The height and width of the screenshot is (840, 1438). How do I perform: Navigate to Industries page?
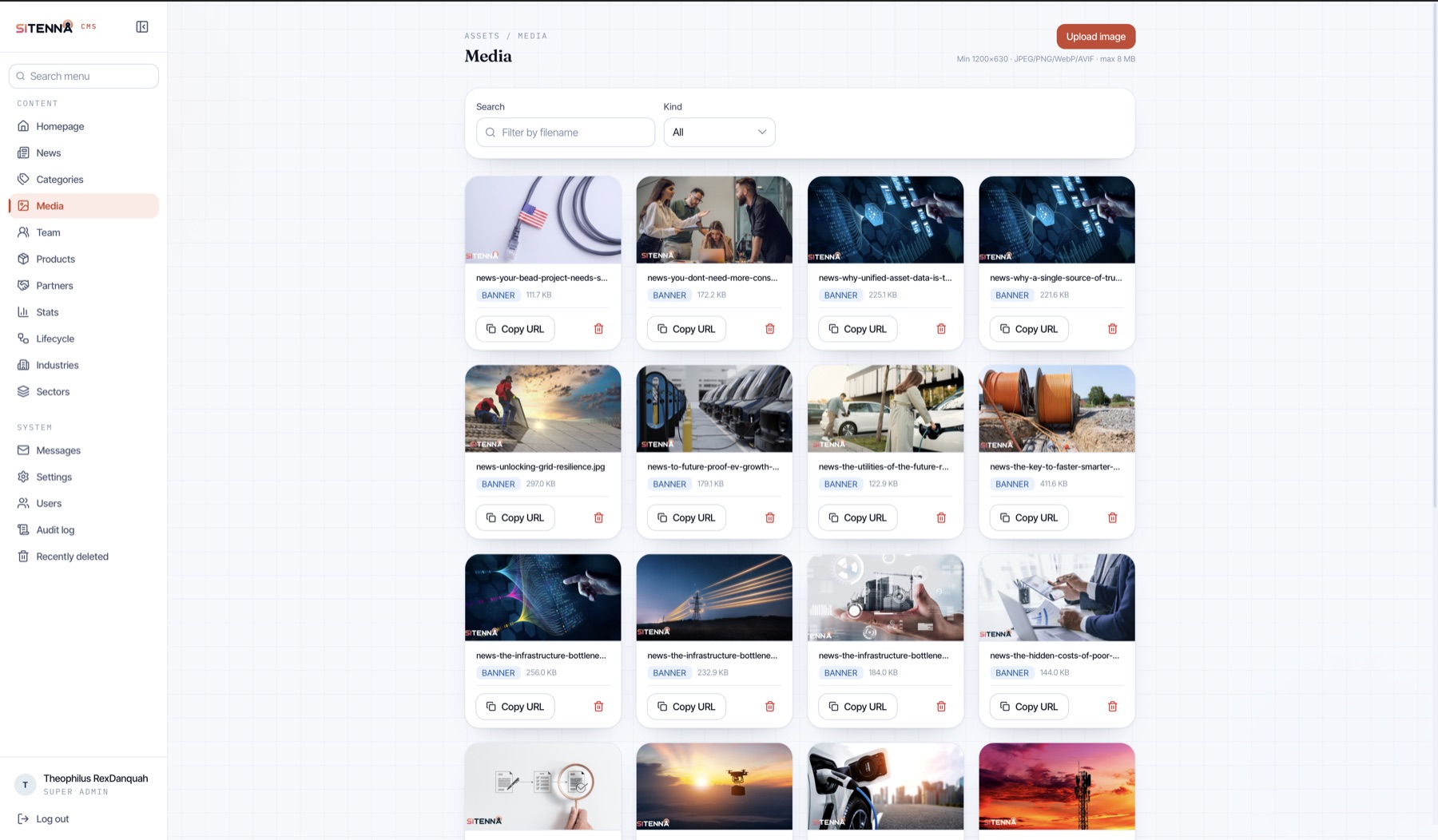pyautogui.click(x=84, y=365)
